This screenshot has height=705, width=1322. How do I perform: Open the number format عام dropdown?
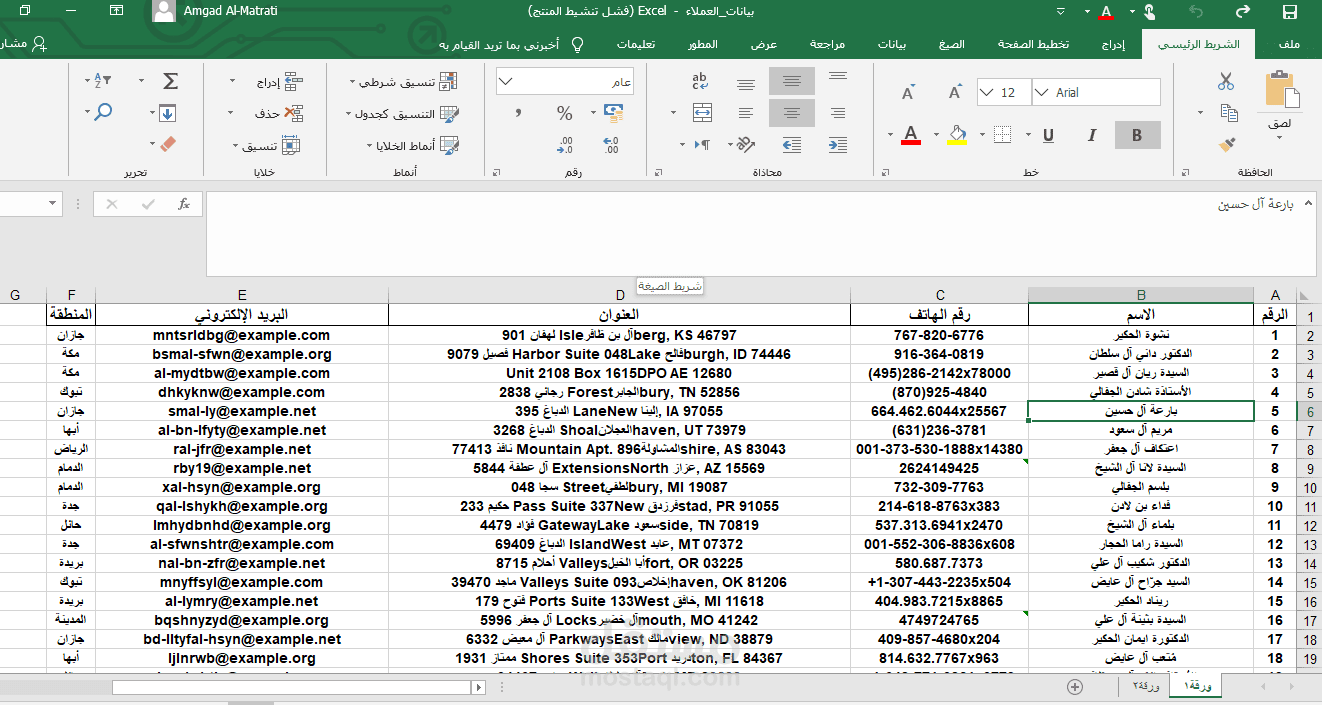click(505, 82)
